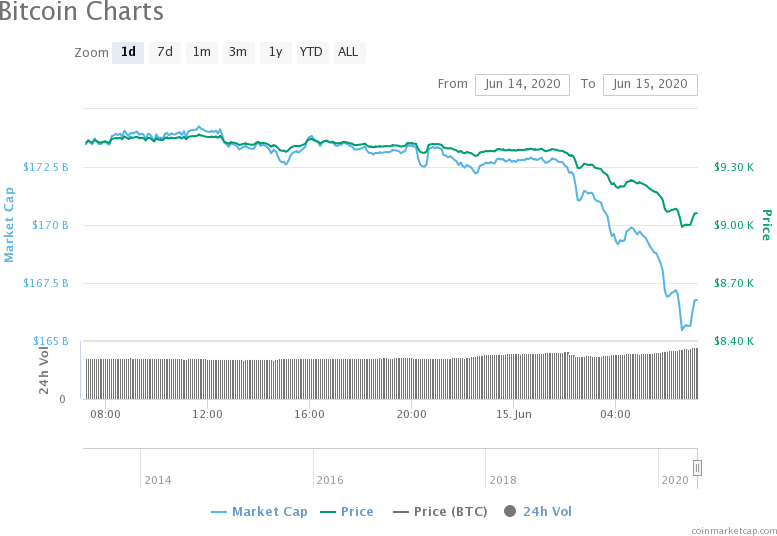Image resolution: width=777 pixels, height=536 pixels.
Task: Click the 24h Vol axis title
Action: coord(44,371)
